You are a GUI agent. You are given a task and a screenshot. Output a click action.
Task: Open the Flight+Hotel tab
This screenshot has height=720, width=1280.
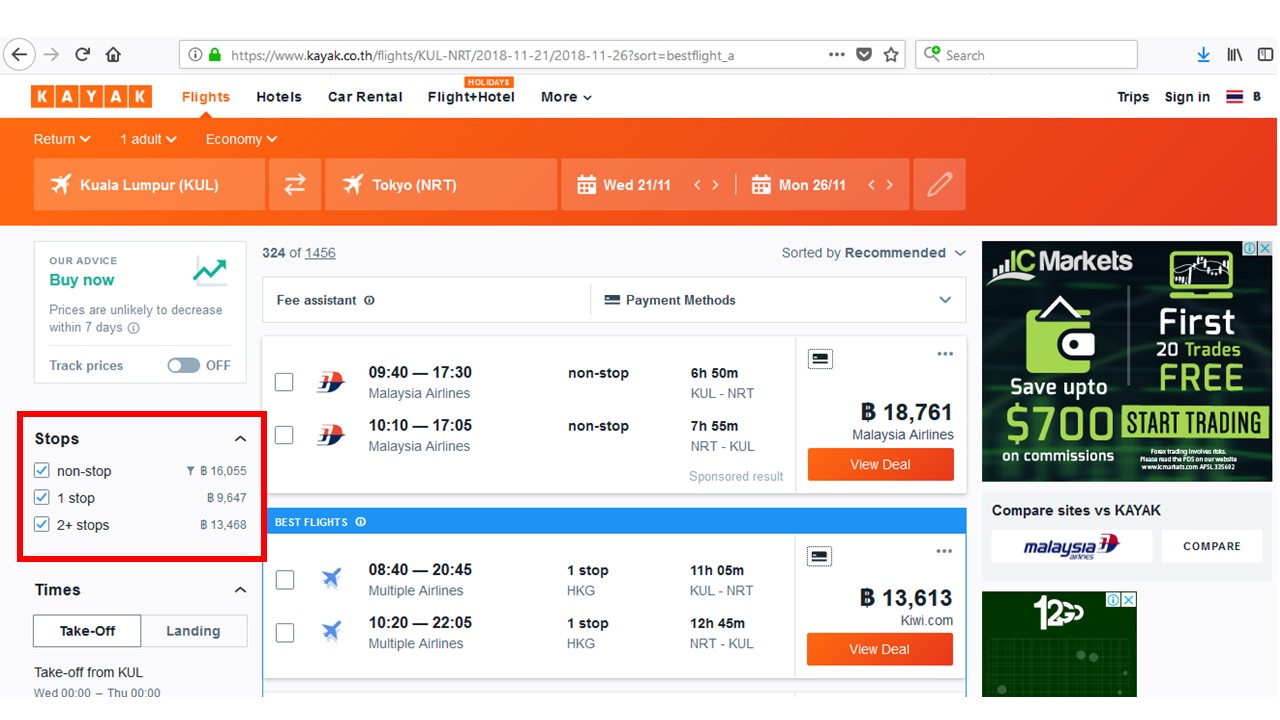pyautogui.click(x=471, y=97)
